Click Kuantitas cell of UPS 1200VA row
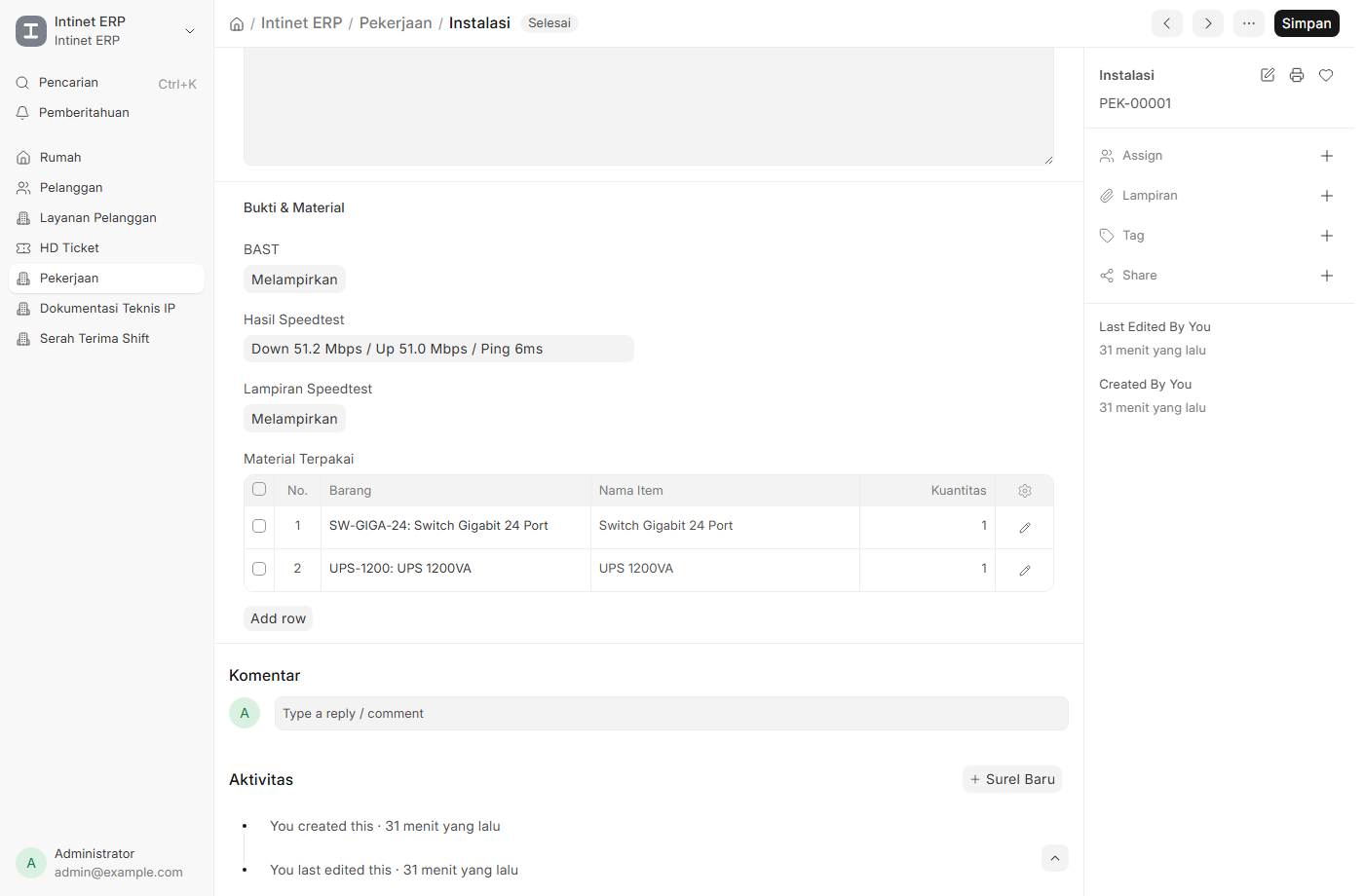The height and width of the screenshot is (896, 1364). pos(928,570)
